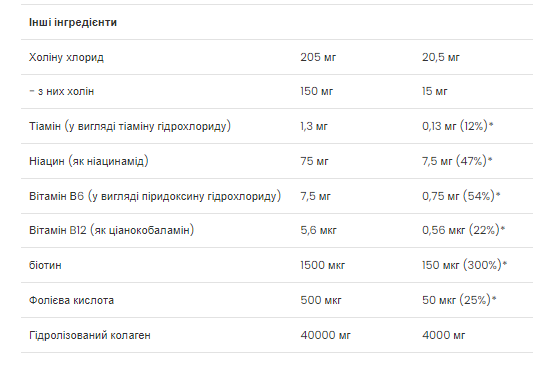The width and height of the screenshot is (550, 371).
Task: Select the 'Інші інгредієнти' table header
Action: click(x=73, y=22)
